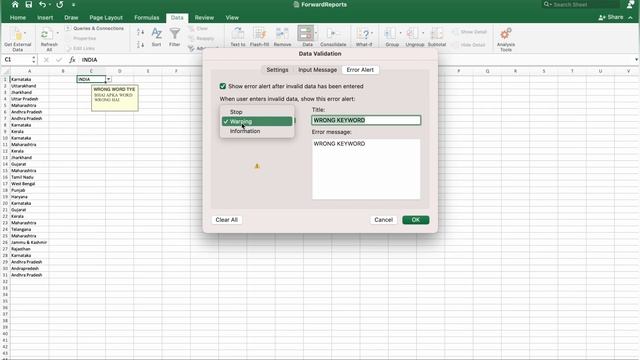
Task: Click the Cancel button
Action: (383, 220)
